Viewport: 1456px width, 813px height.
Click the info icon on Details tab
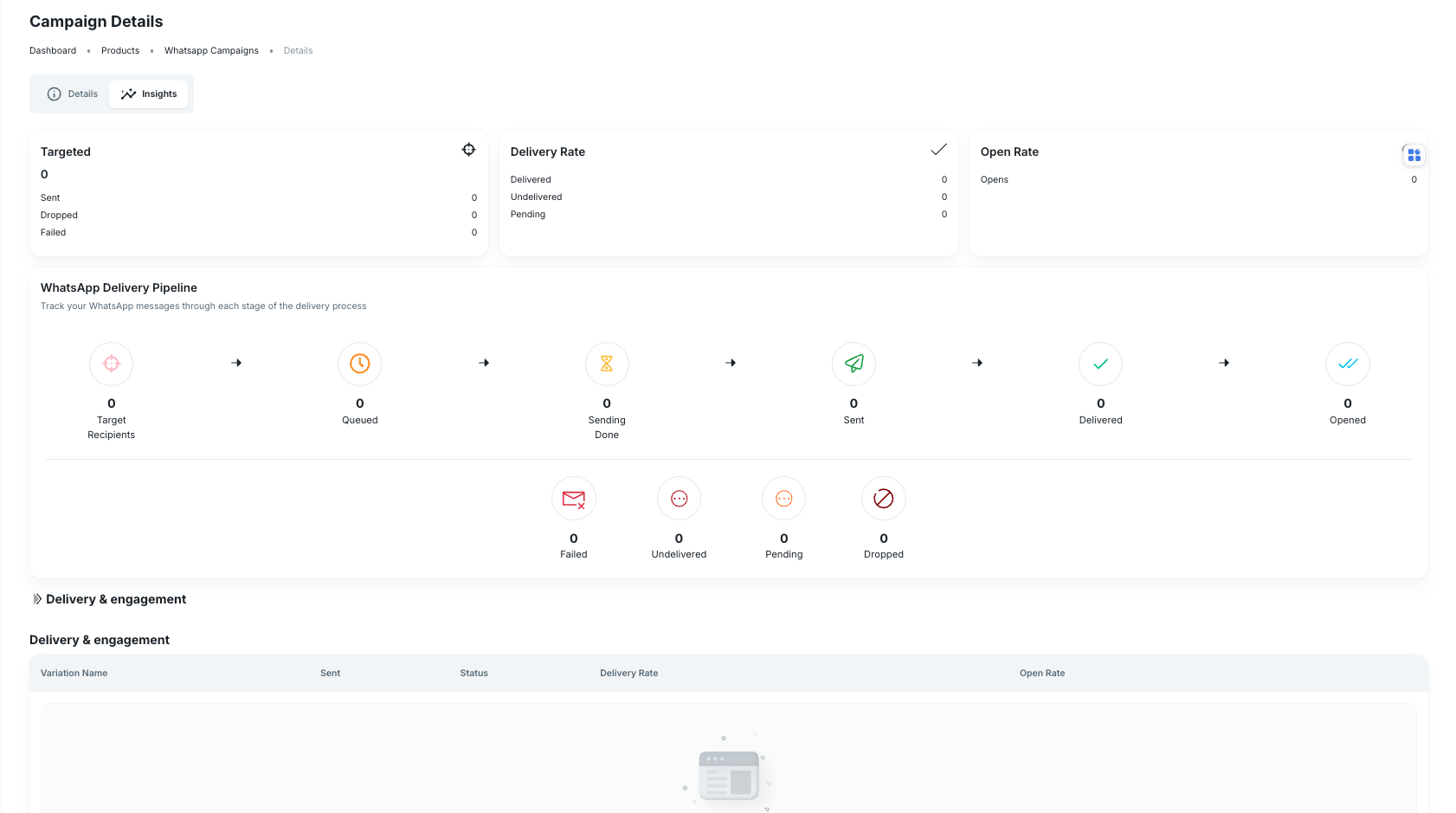click(x=54, y=94)
